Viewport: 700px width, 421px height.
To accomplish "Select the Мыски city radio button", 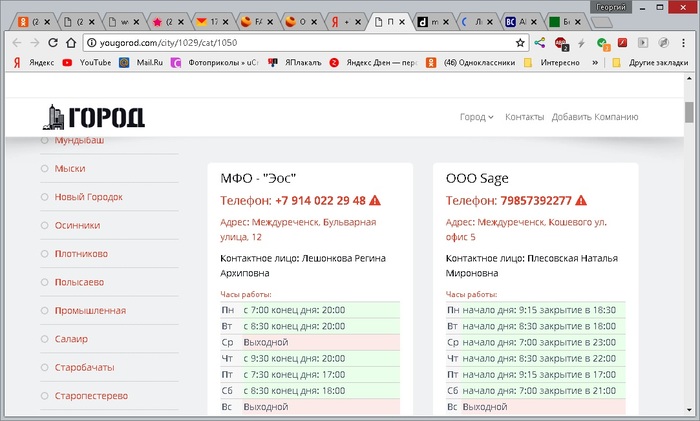I will [45, 169].
